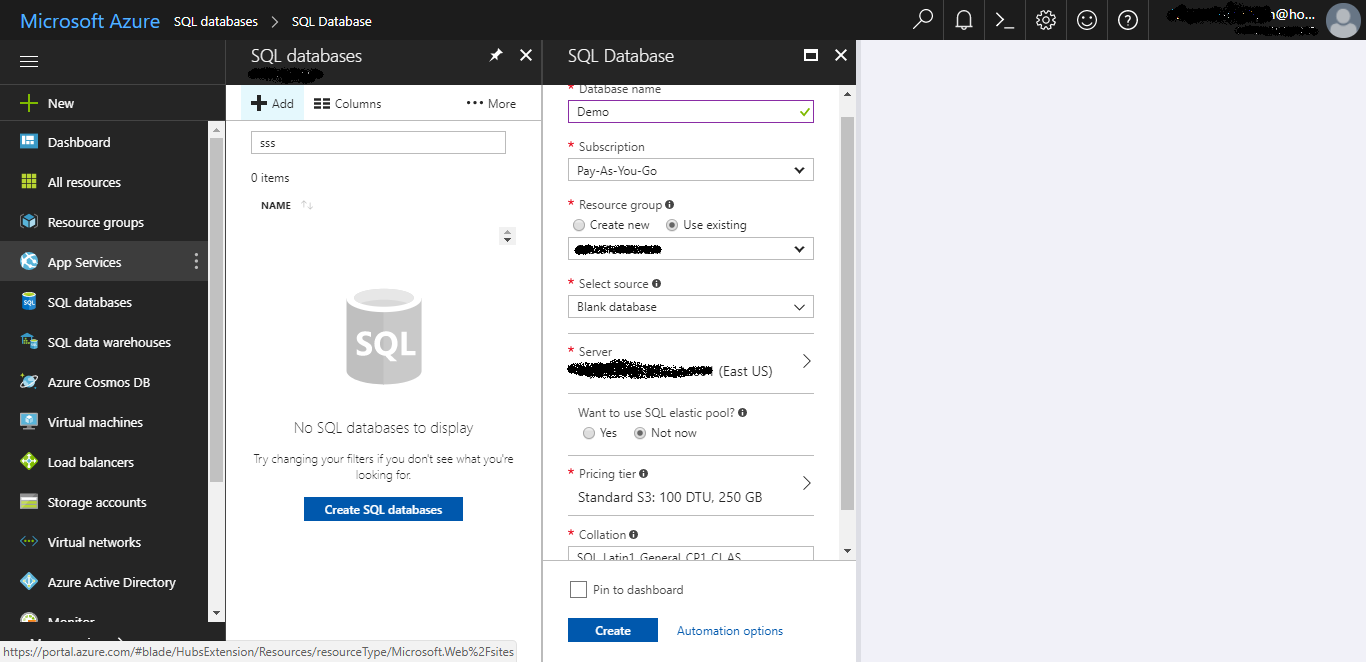Open the Select source dropdown
This screenshot has height=662, width=1366.
(690, 306)
